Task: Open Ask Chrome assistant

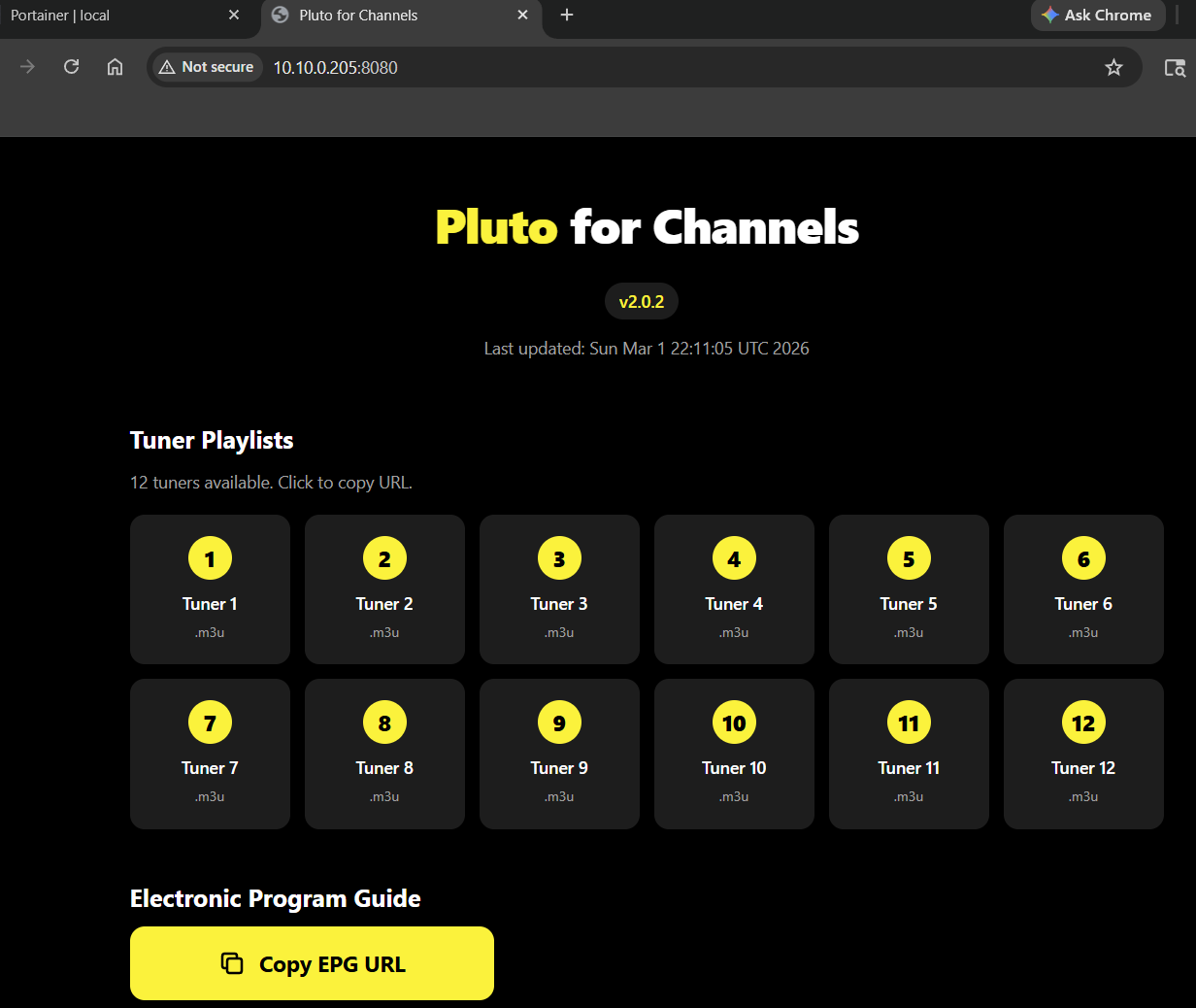Action: tap(1097, 16)
